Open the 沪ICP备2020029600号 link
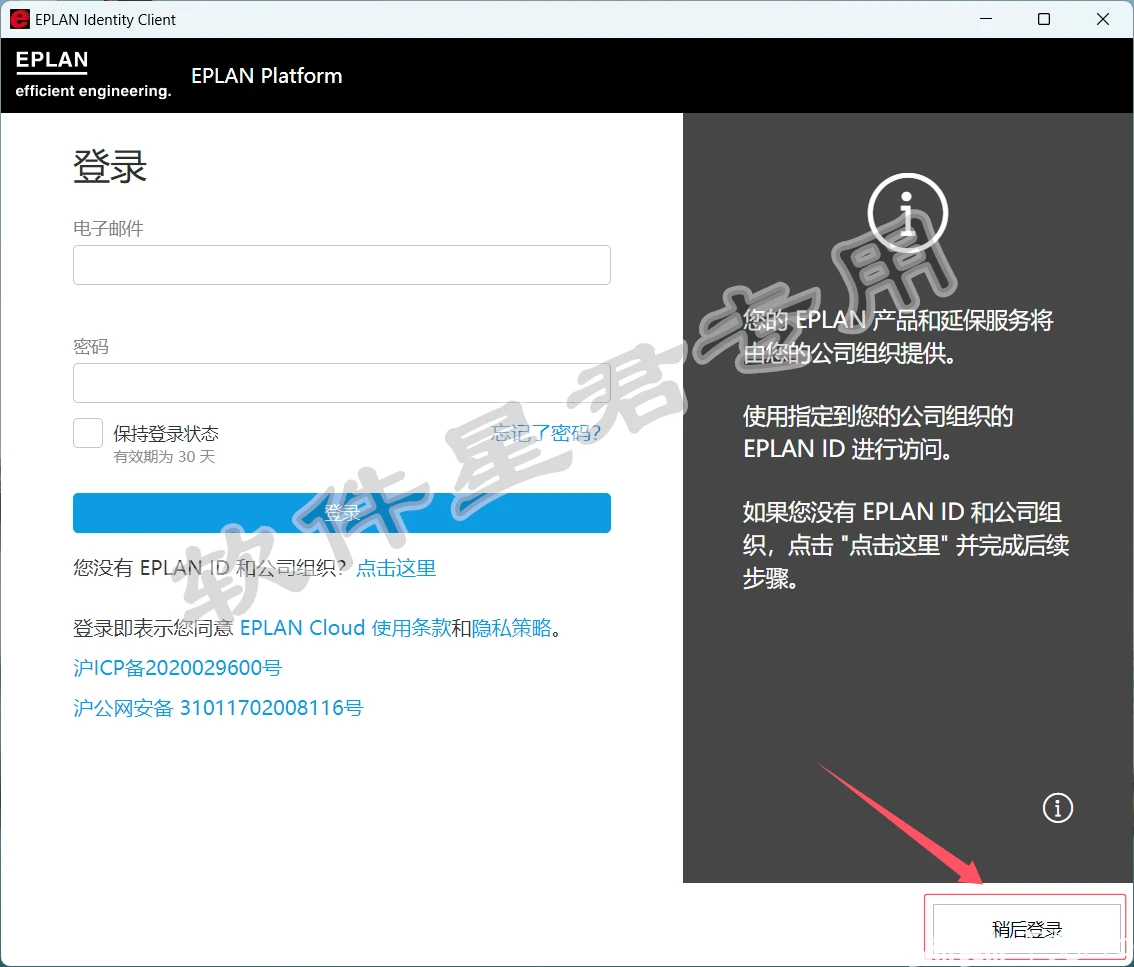 [177, 668]
